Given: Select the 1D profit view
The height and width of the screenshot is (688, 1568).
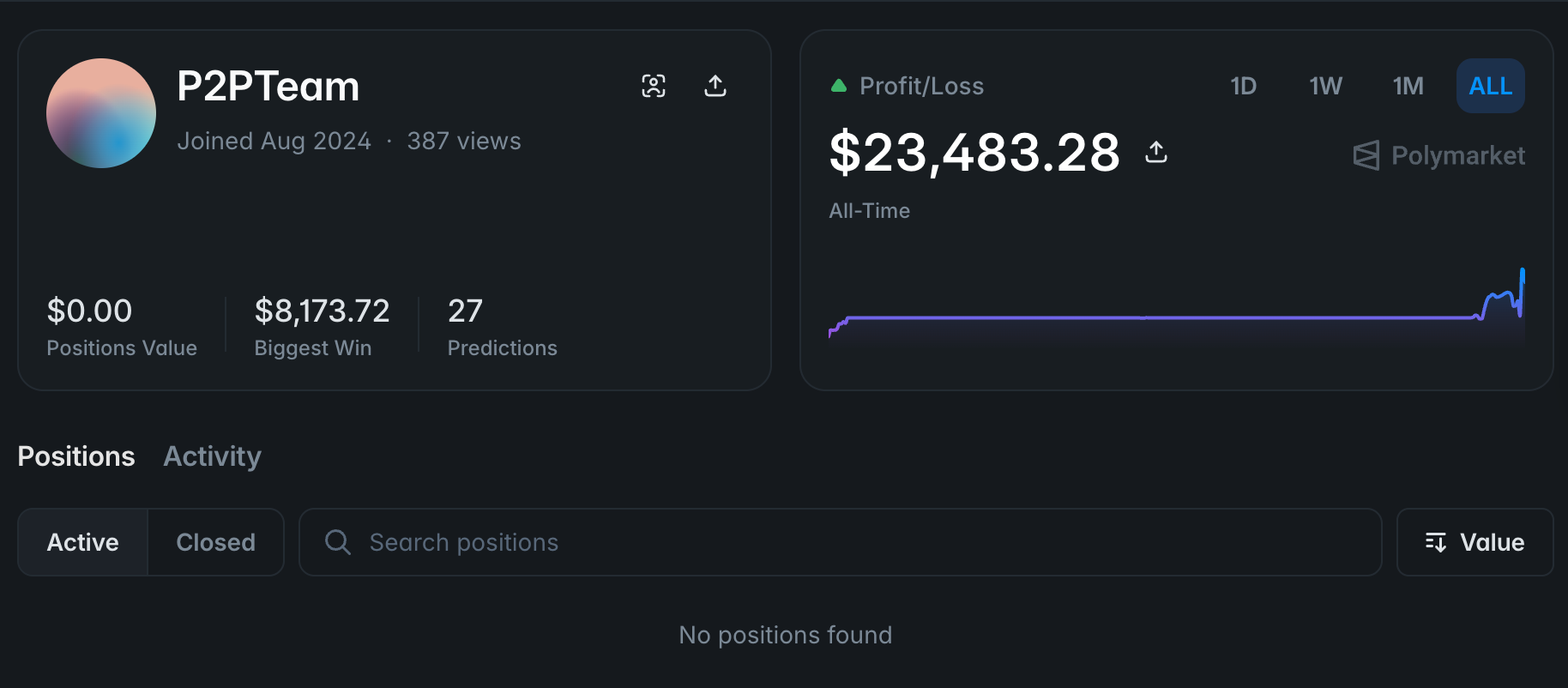Looking at the screenshot, I should 1243,86.
